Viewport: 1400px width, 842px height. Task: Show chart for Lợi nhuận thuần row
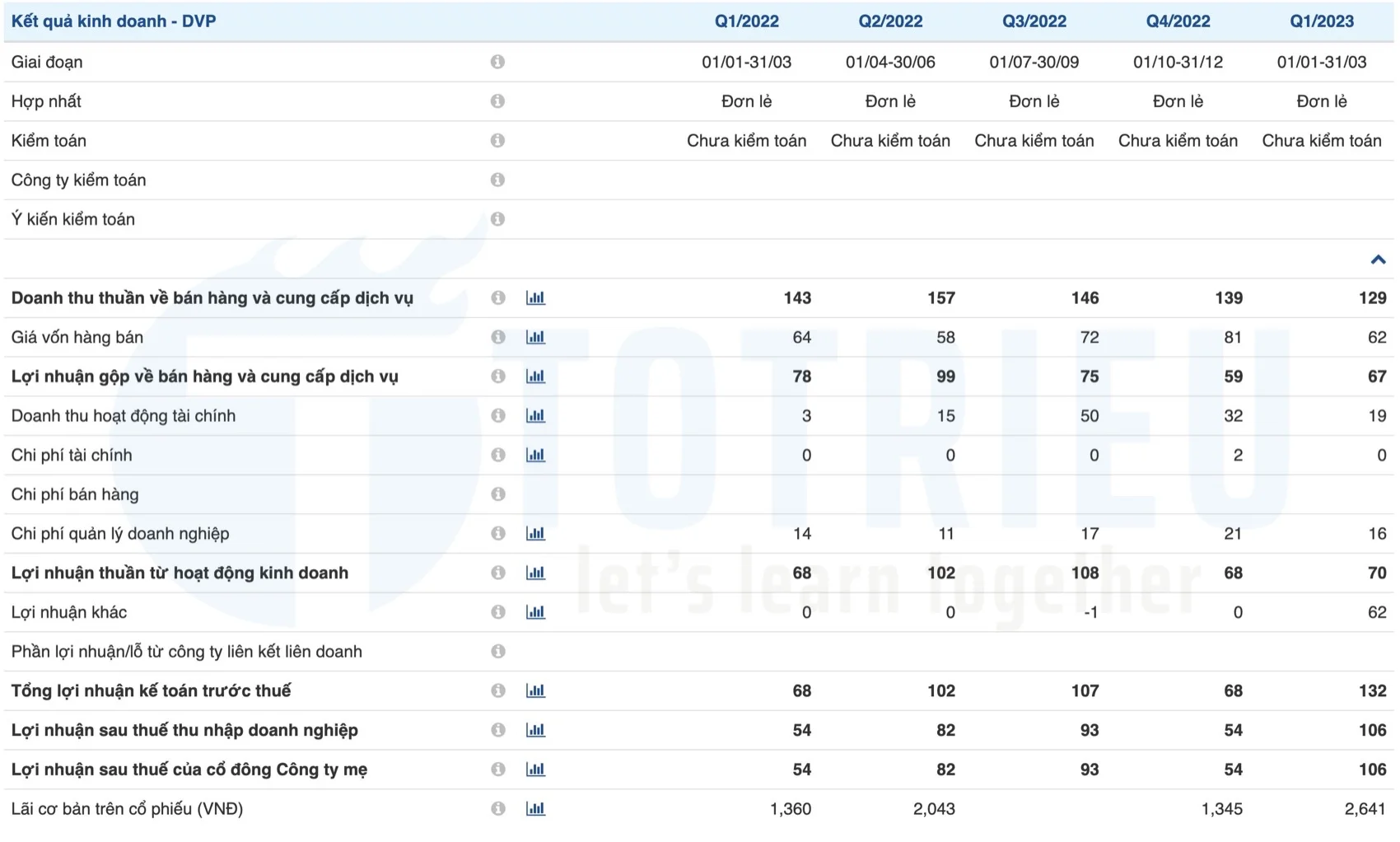(x=535, y=573)
